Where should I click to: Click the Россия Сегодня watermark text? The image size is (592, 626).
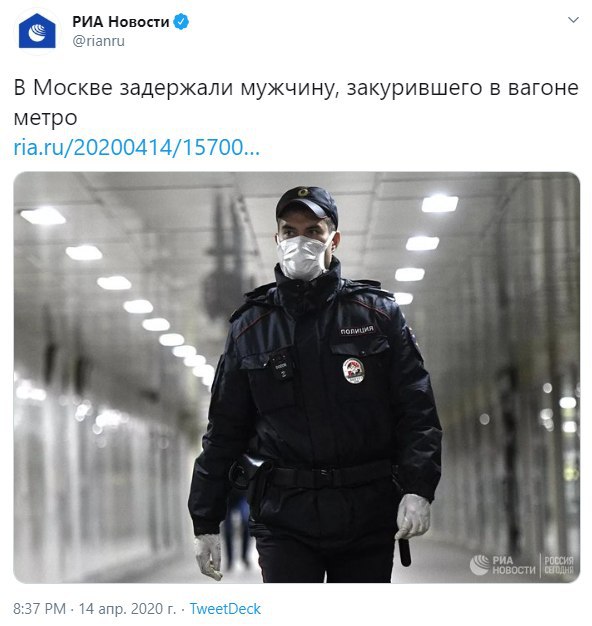[559, 565]
